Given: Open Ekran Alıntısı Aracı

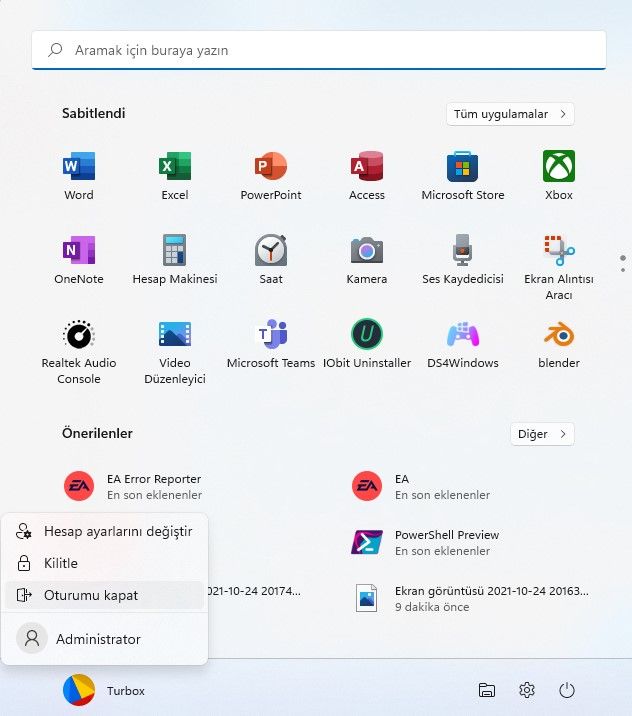Looking at the screenshot, I should coord(558,267).
